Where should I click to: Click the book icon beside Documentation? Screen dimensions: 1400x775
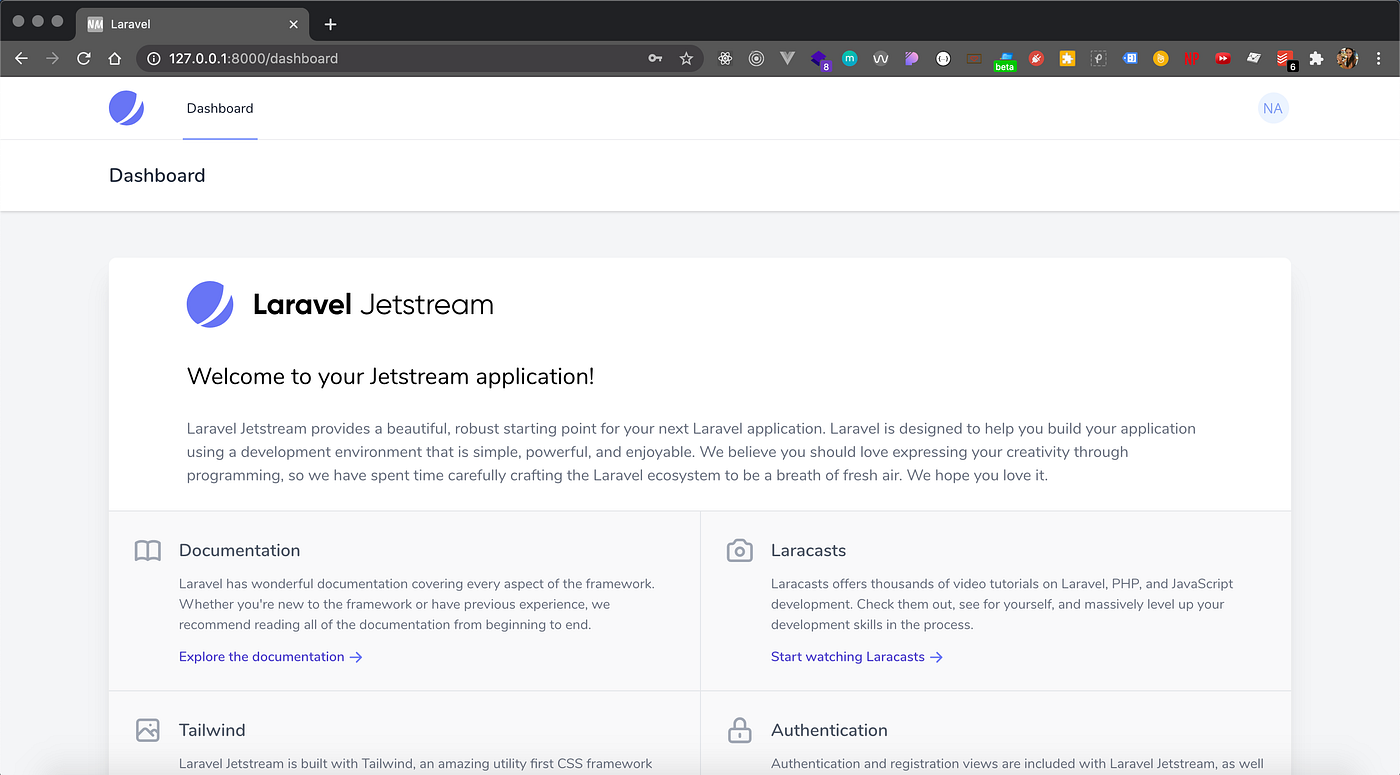point(148,551)
